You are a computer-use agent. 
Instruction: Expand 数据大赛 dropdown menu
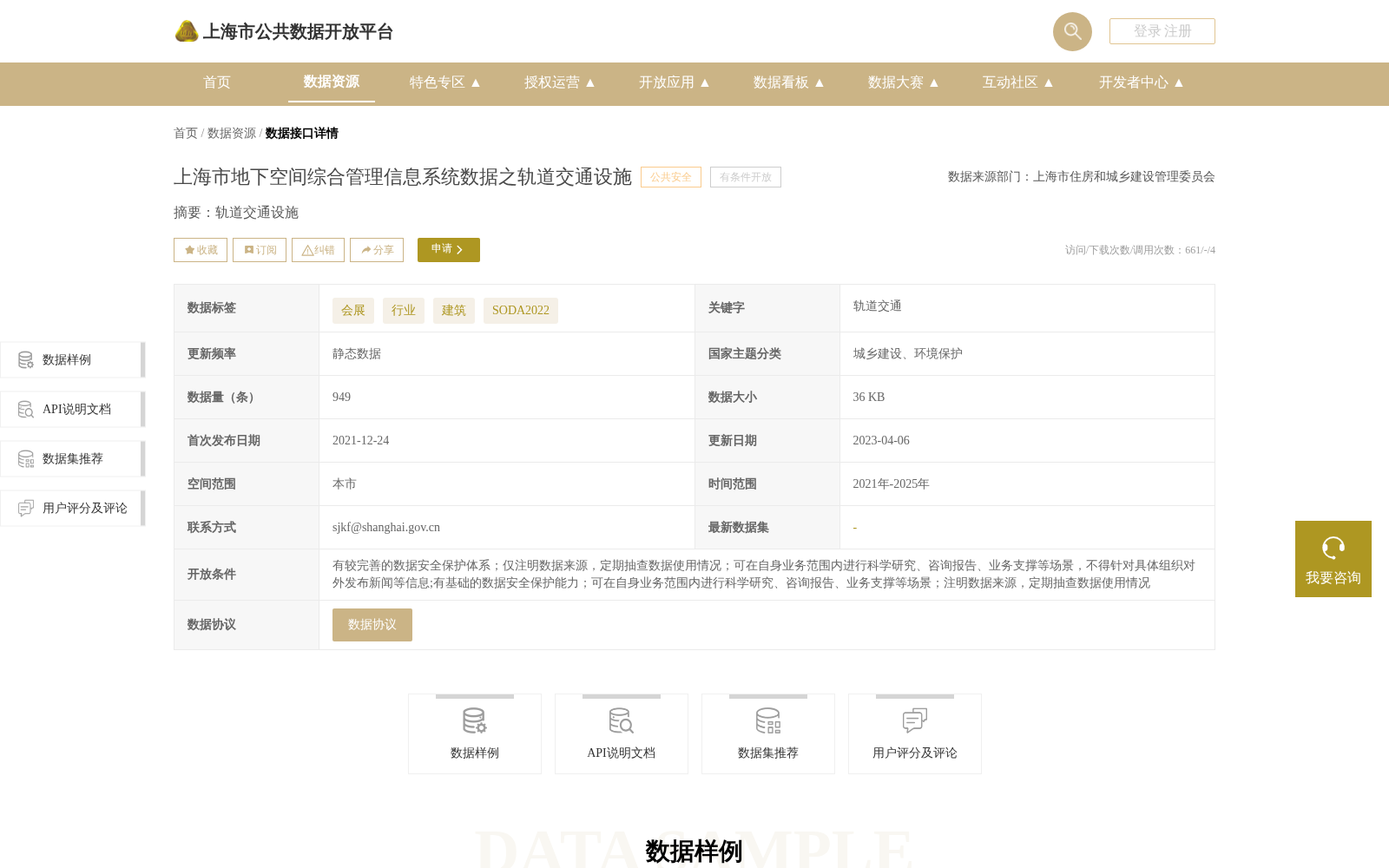[904, 82]
